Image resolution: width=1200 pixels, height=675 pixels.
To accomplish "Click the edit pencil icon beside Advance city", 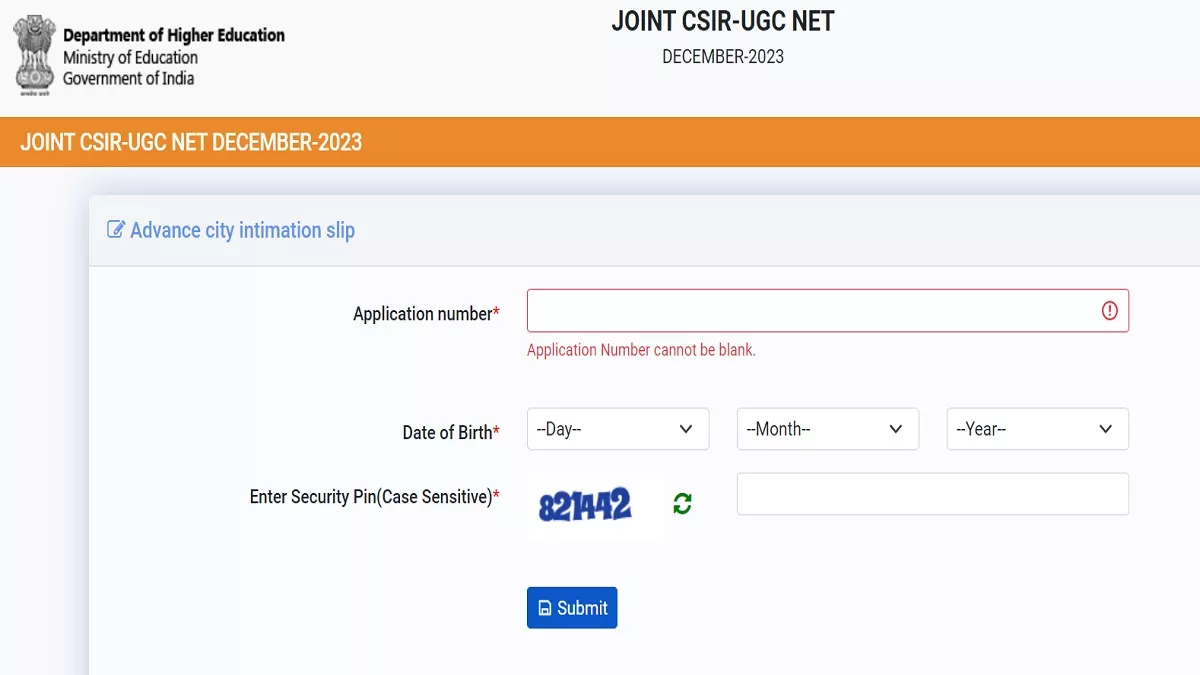I will 116,230.
